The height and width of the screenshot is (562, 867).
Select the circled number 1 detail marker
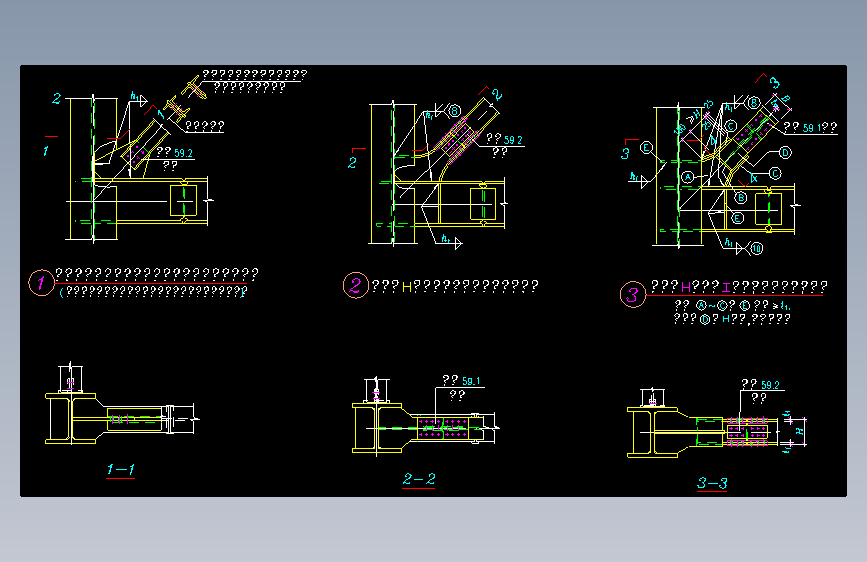pyautogui.click(x=41, y=283)
